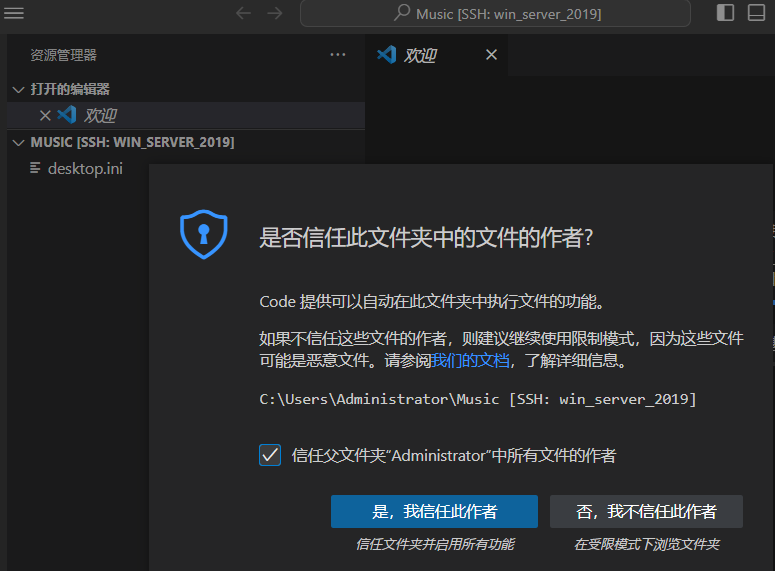Click the desktop.ini file icon

35,168
